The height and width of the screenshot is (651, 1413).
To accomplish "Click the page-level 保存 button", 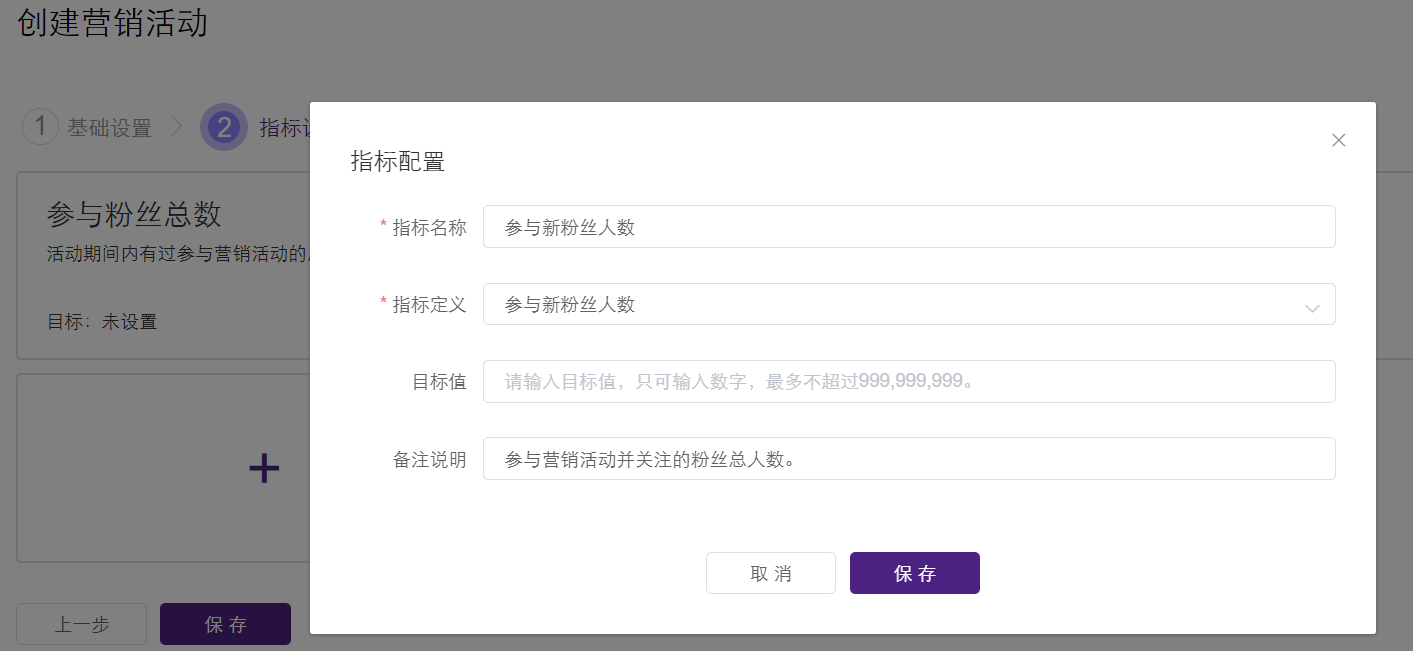I will click(x=225, y=623).
